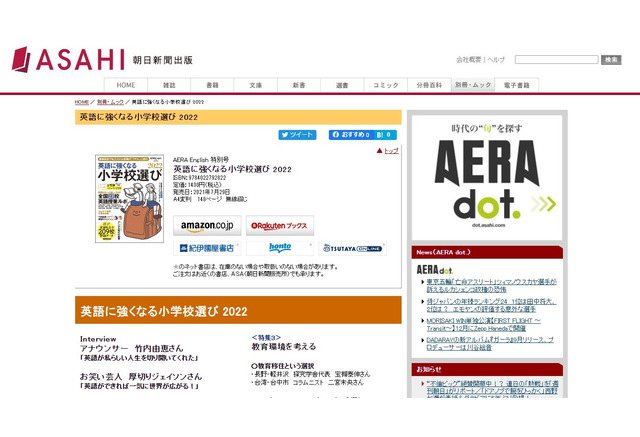Open the book cover thumbnail image
Image resolution: width=640 pixels, height=437 pixels.
point(129,199)
